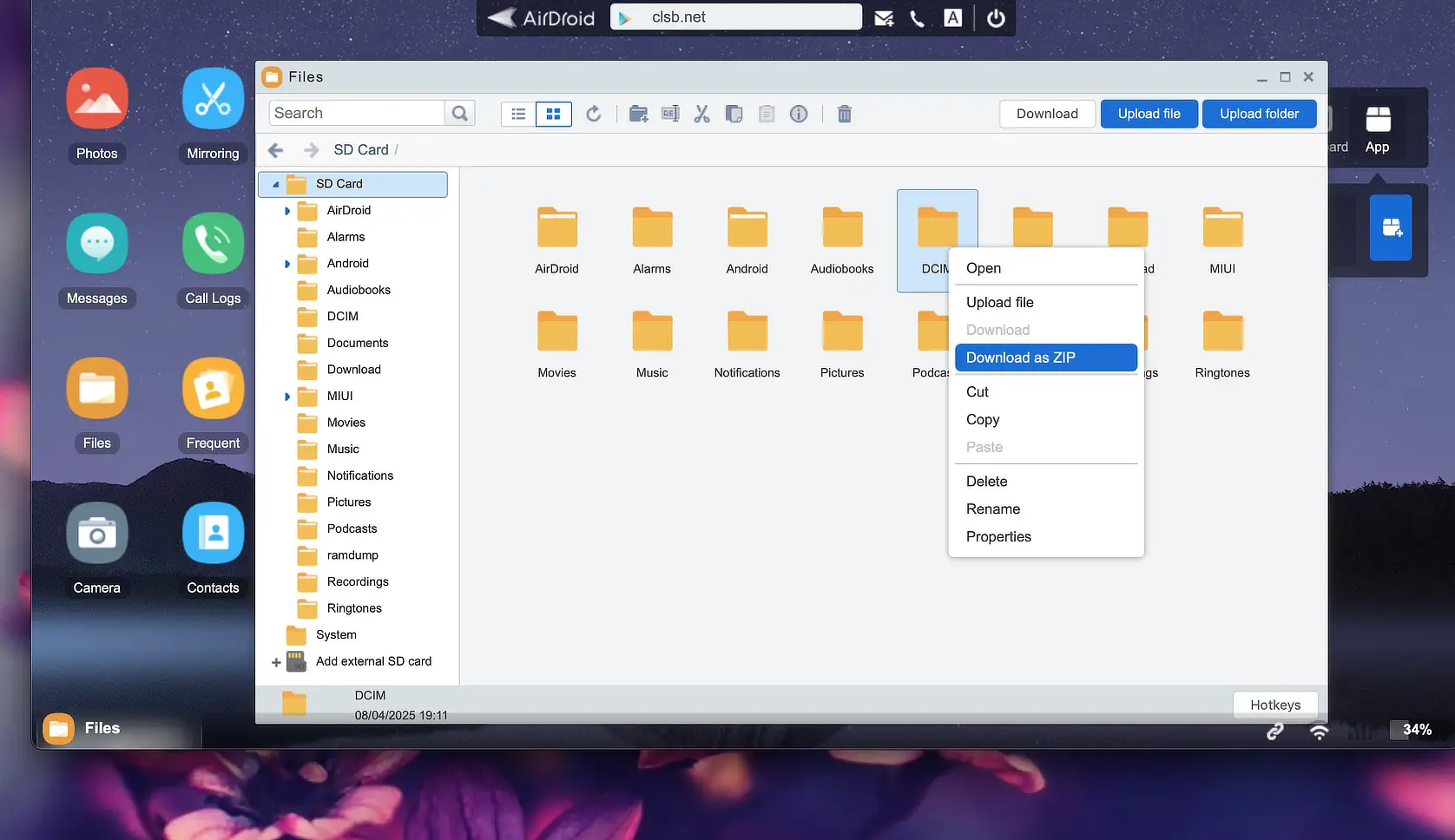
Task: Select ramdump in folder tree
Action: coord(352,555)
